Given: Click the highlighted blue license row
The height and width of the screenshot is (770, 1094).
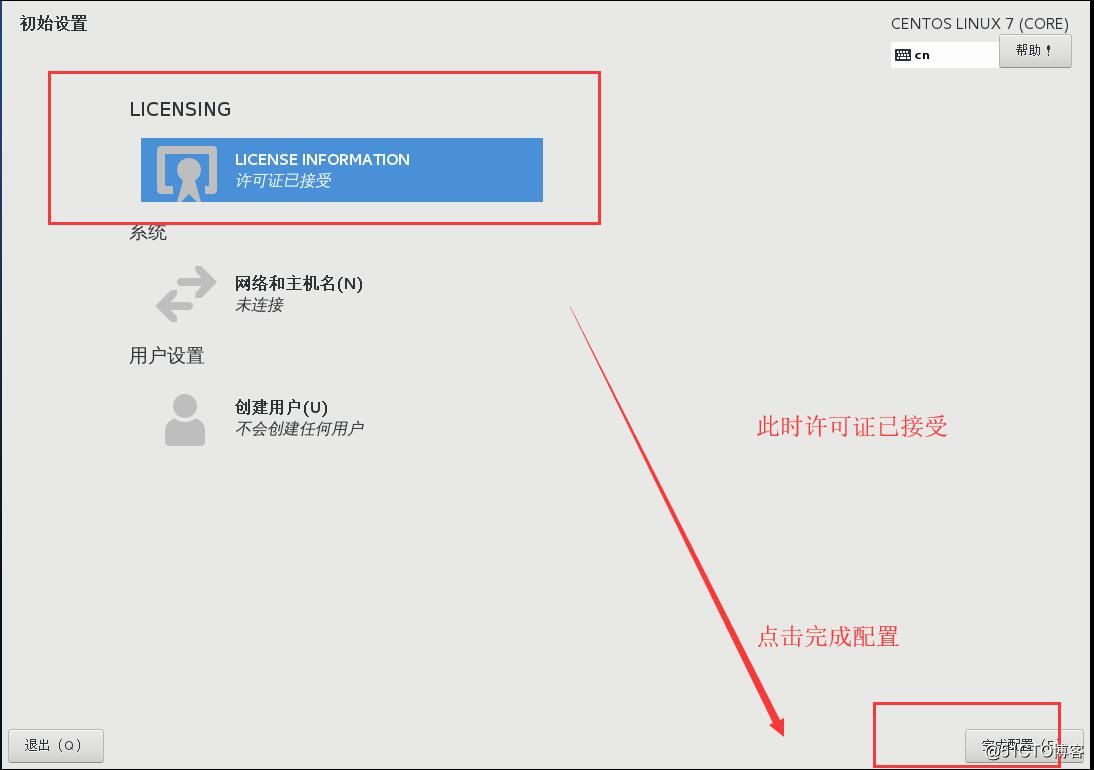Looking at the screenshot, I should [340, 170].
